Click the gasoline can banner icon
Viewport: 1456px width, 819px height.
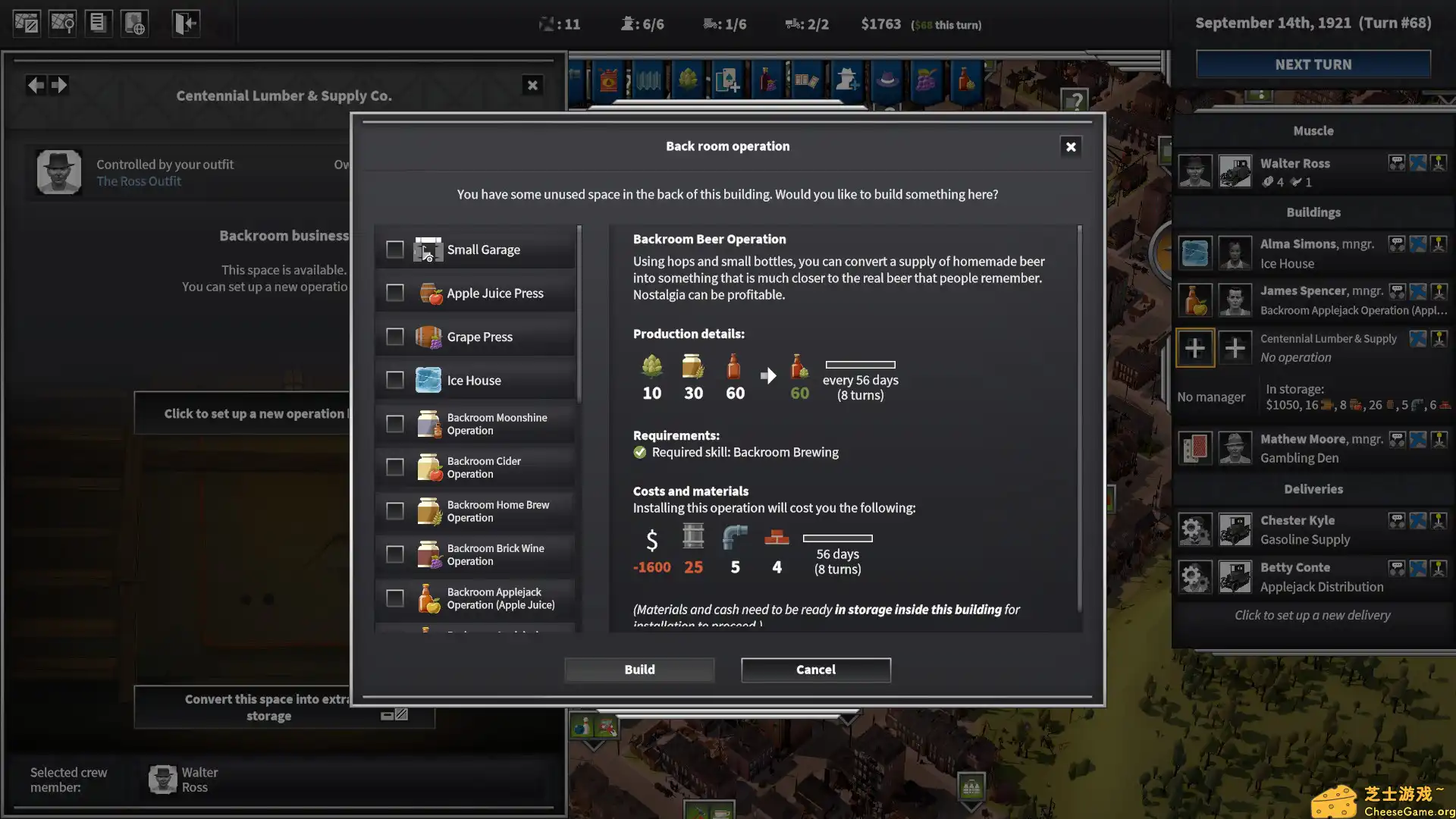pos(608,79)
